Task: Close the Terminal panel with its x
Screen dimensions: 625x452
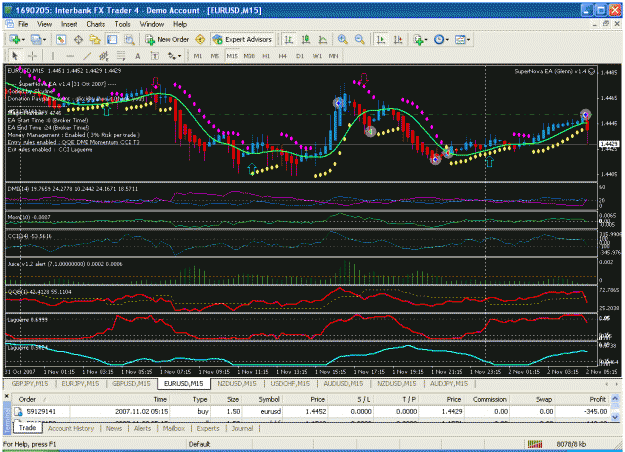Action: point(6,396)
